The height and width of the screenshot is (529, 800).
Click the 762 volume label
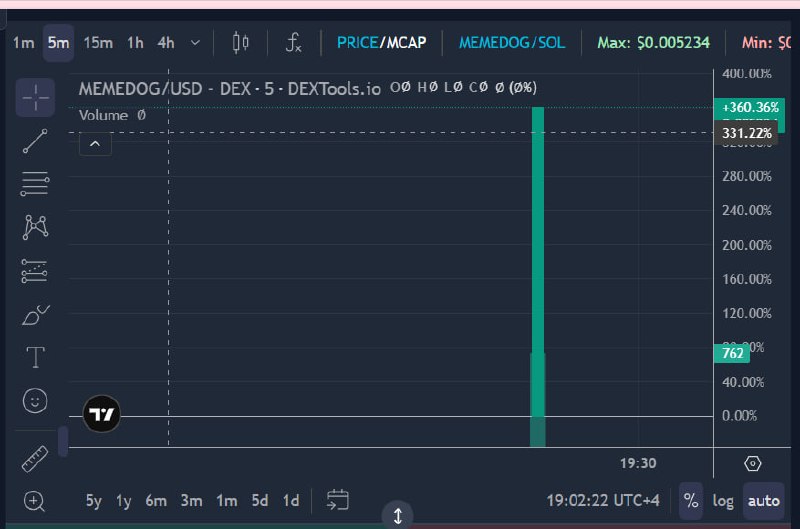(732, 353)
